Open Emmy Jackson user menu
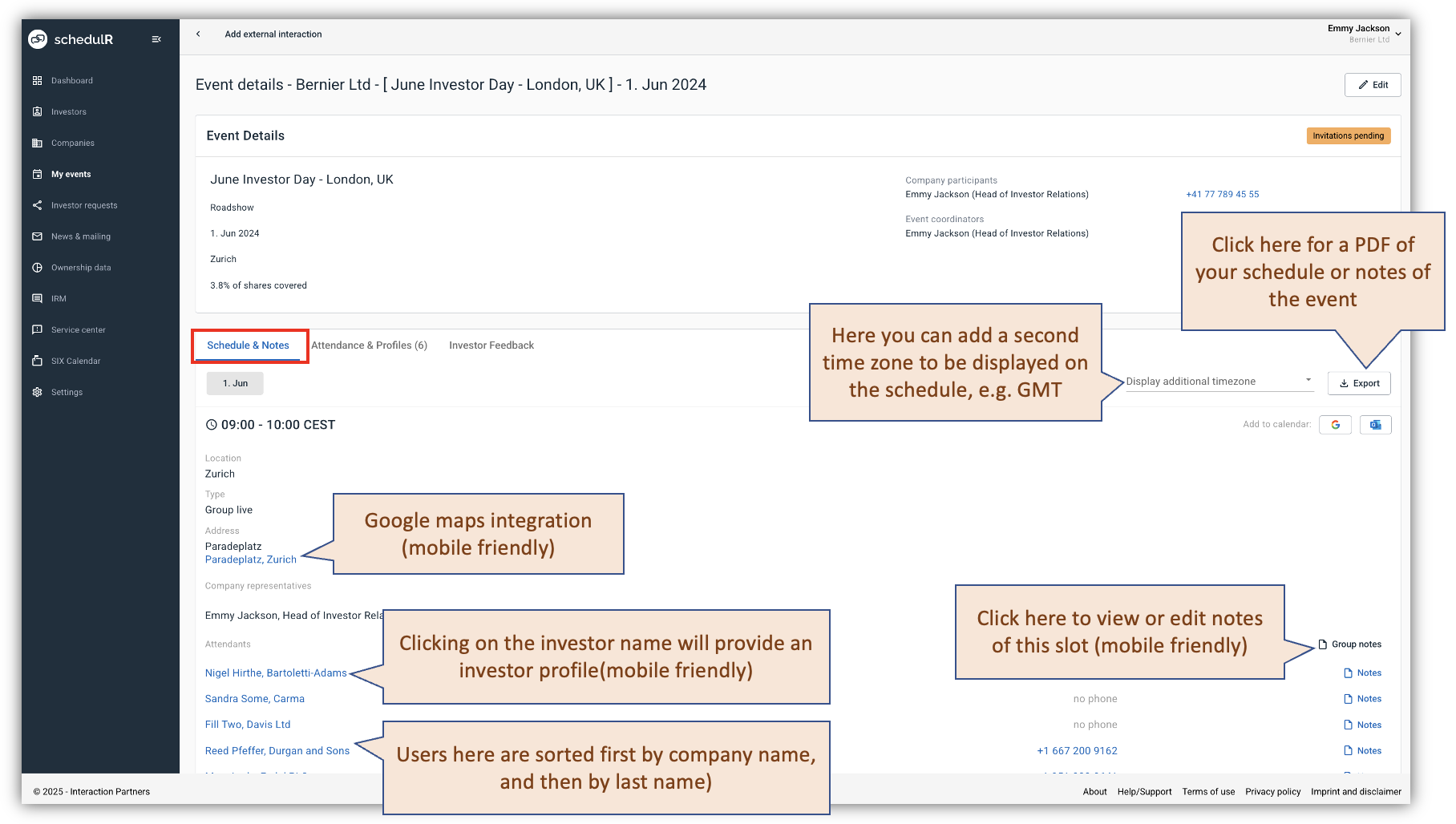This screenshot has width=1456, height=824. pos(1365,34)
